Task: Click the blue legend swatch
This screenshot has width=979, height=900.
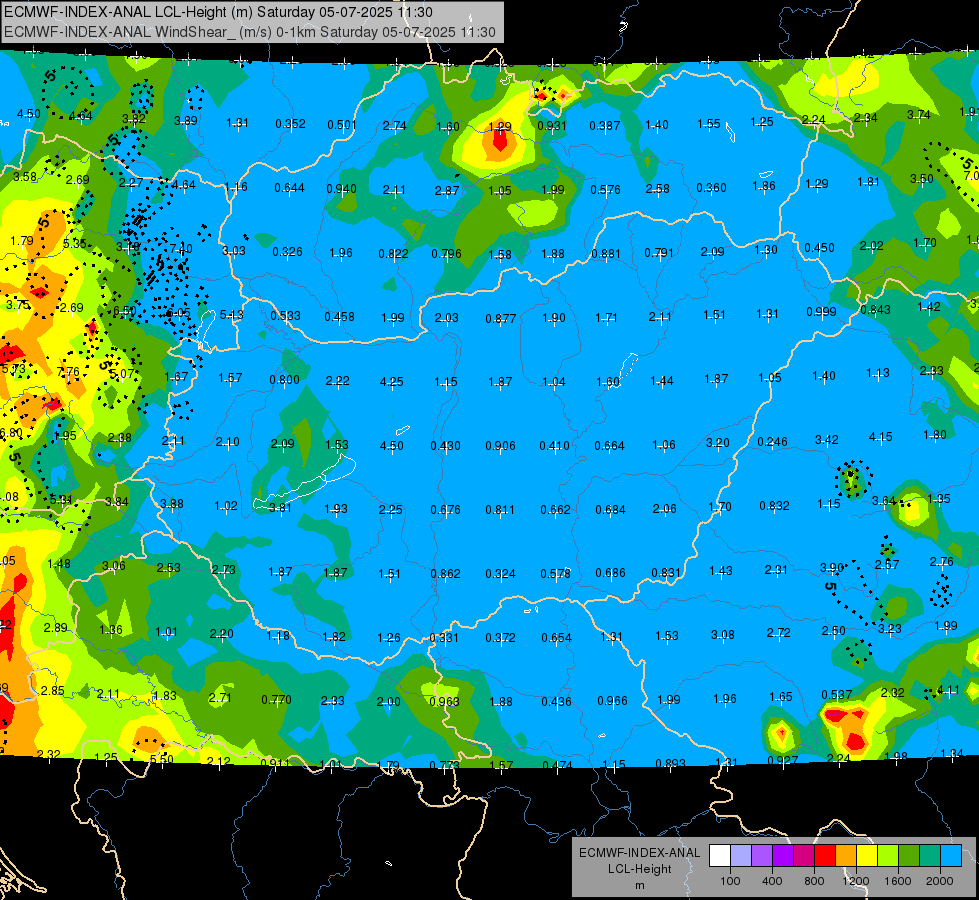Action: click(951, 856)
